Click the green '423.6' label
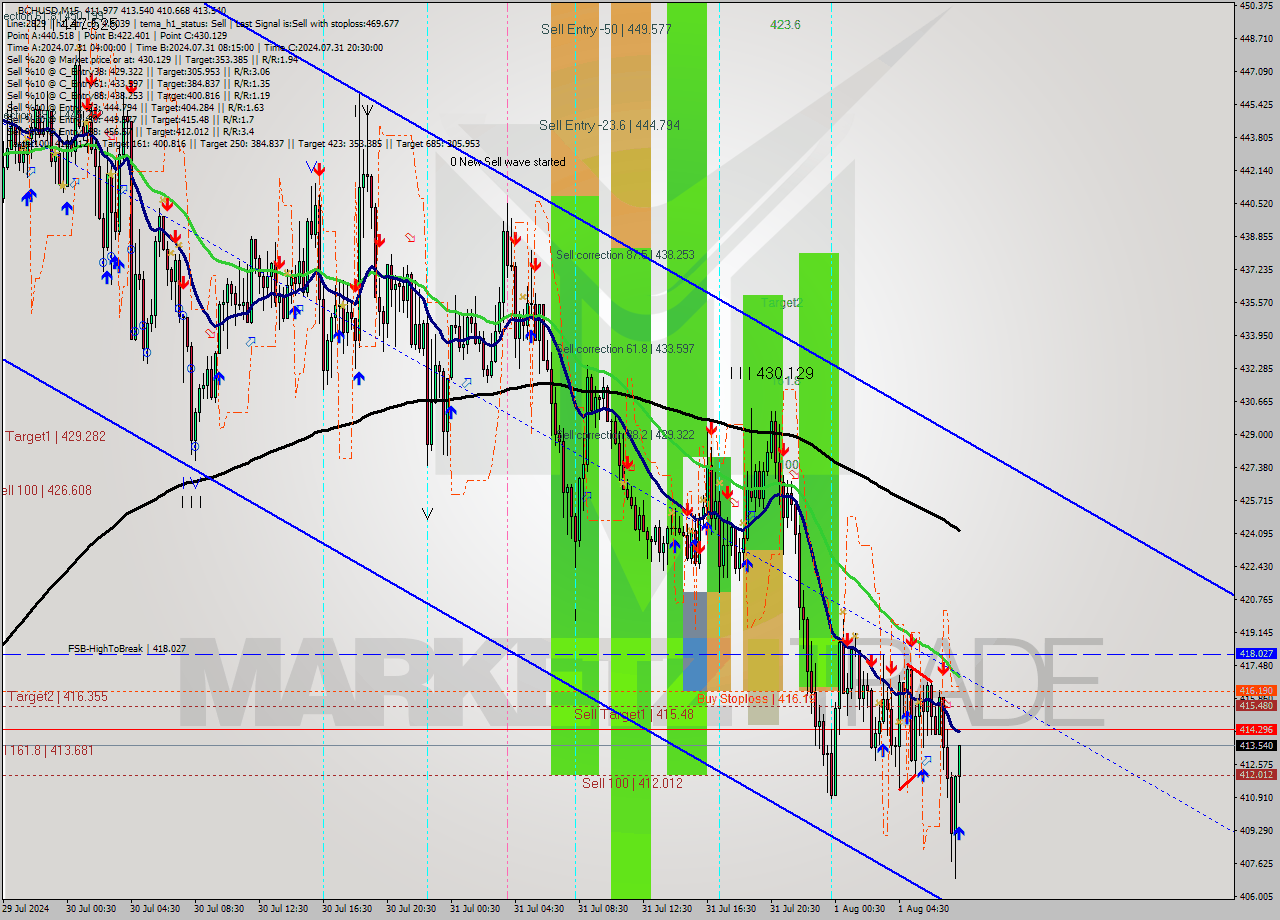The image size is (1280, 920). [785, 25]
